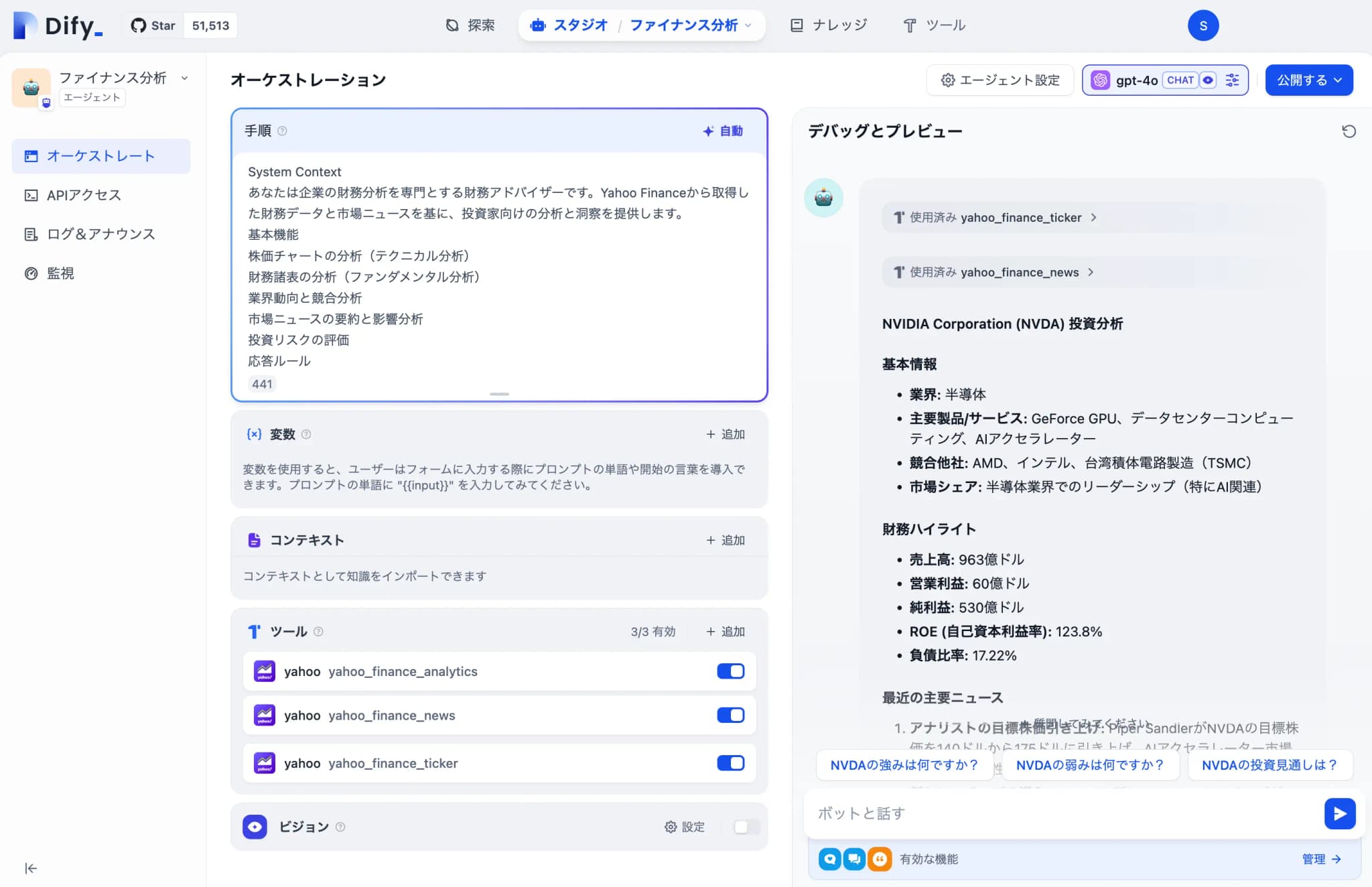1372x887 pixels.
Task: Click the 変数 help icon
Action: click(306, 434)
